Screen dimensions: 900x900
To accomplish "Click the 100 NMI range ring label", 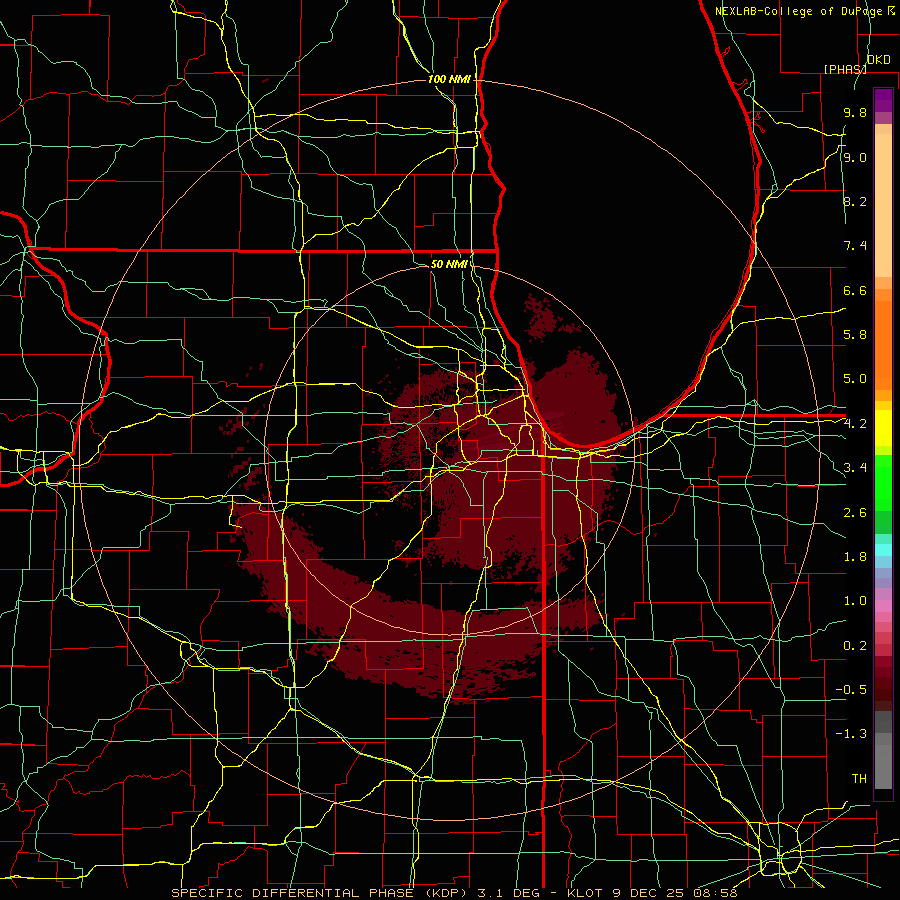I will tap(449, 79).
